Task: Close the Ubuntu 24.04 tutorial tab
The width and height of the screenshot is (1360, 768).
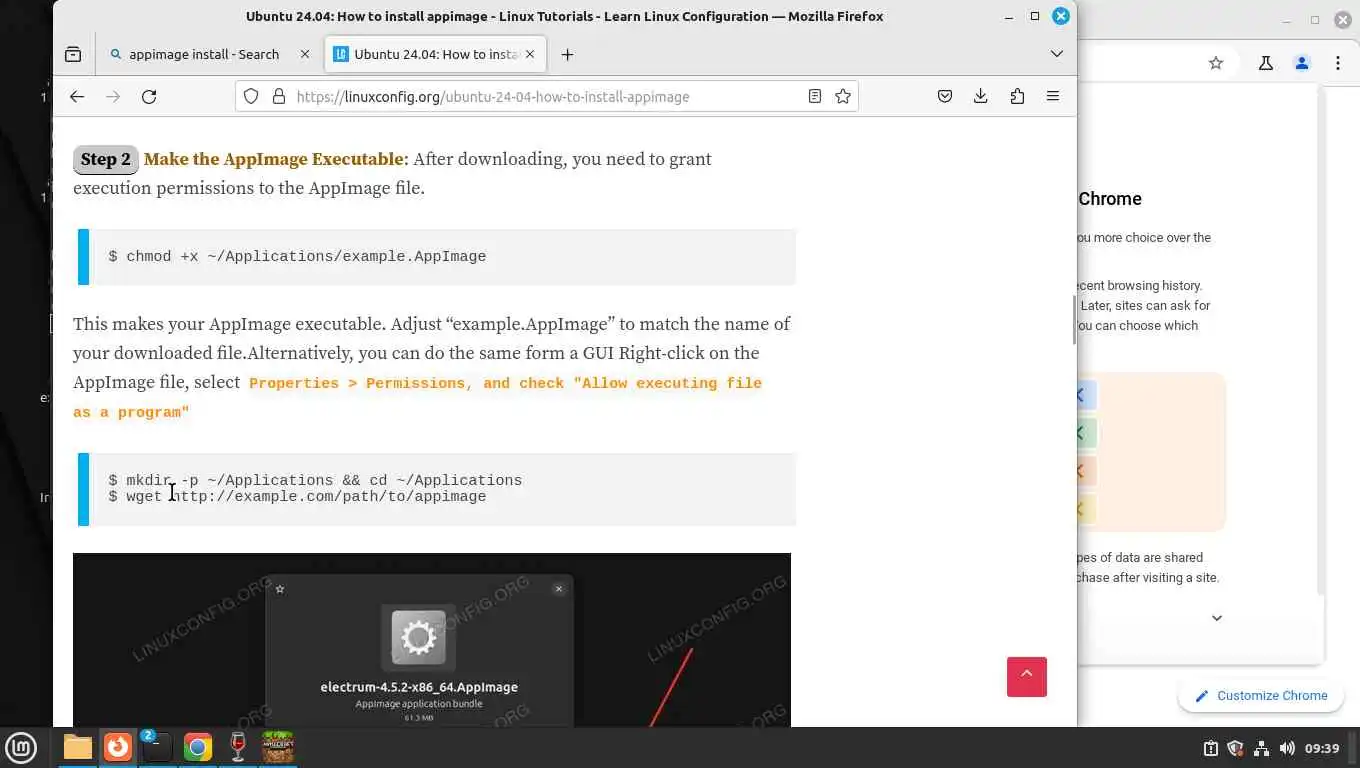Action: pyautogui.click(x=530, y=54)
